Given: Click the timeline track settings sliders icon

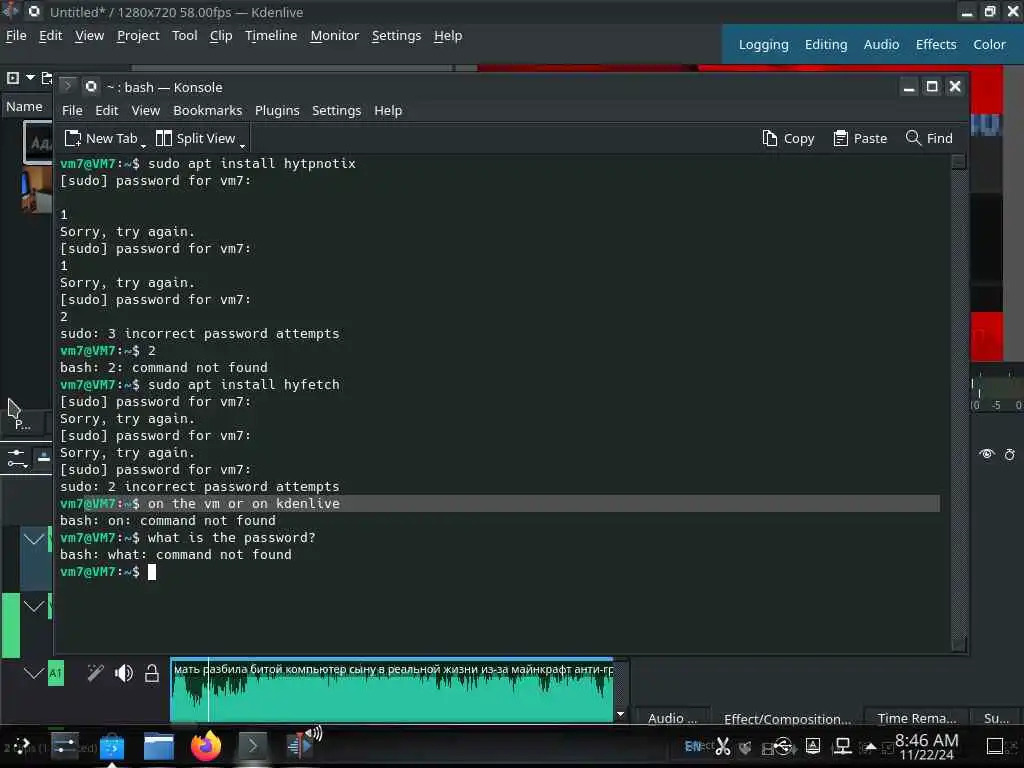Looking at the screenshot, I should pos(17,458).
